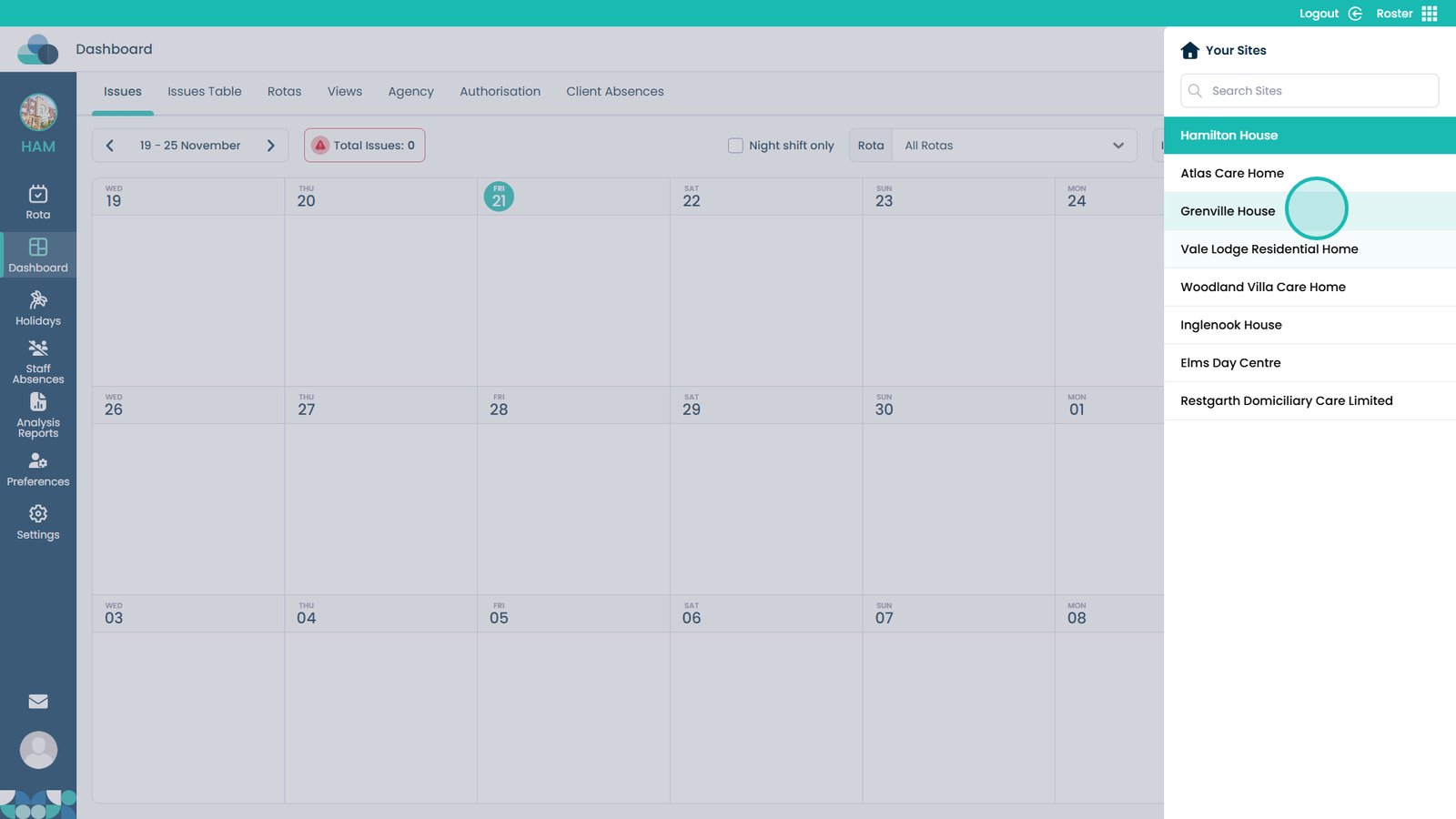This screenshot has width=1456, height=819.
Task: Click the Total Issues: 0 button
Action: click(364, 146)
